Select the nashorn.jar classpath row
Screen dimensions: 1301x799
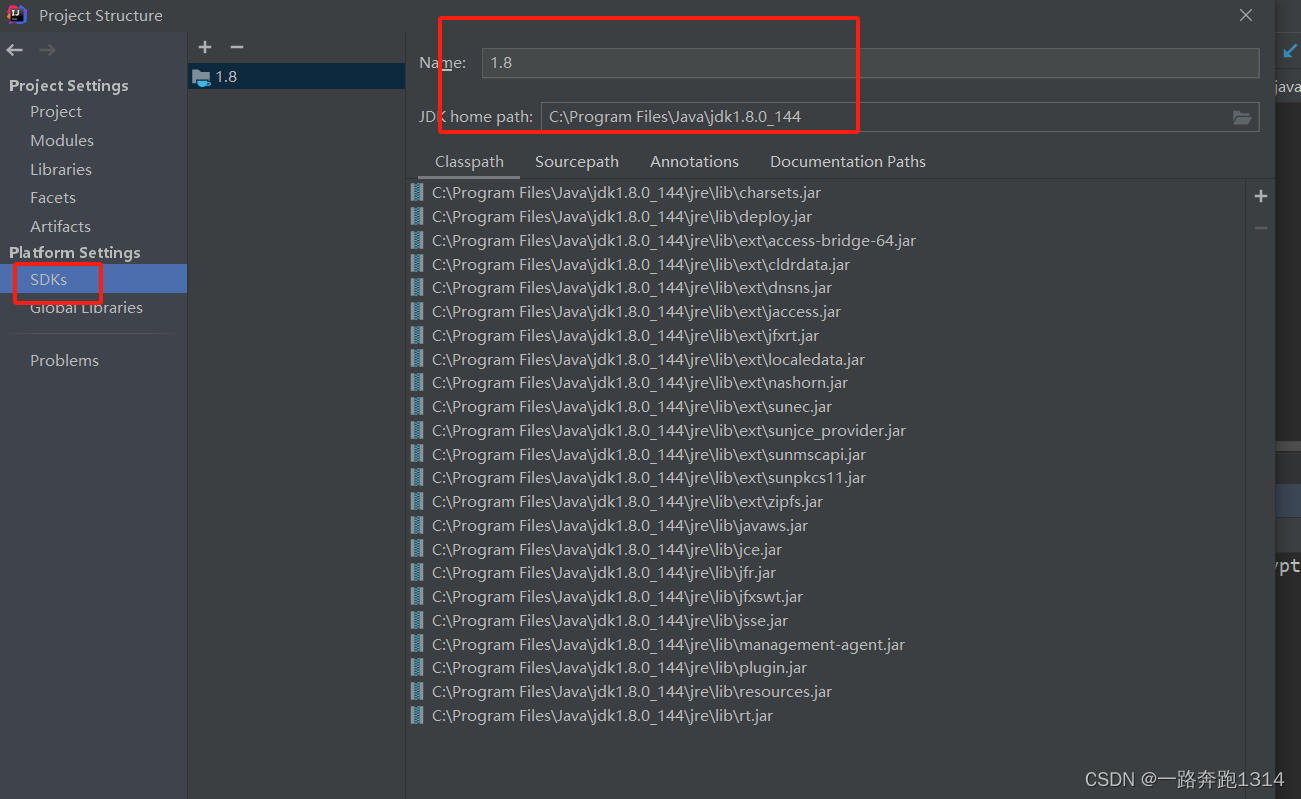[825, 382]
